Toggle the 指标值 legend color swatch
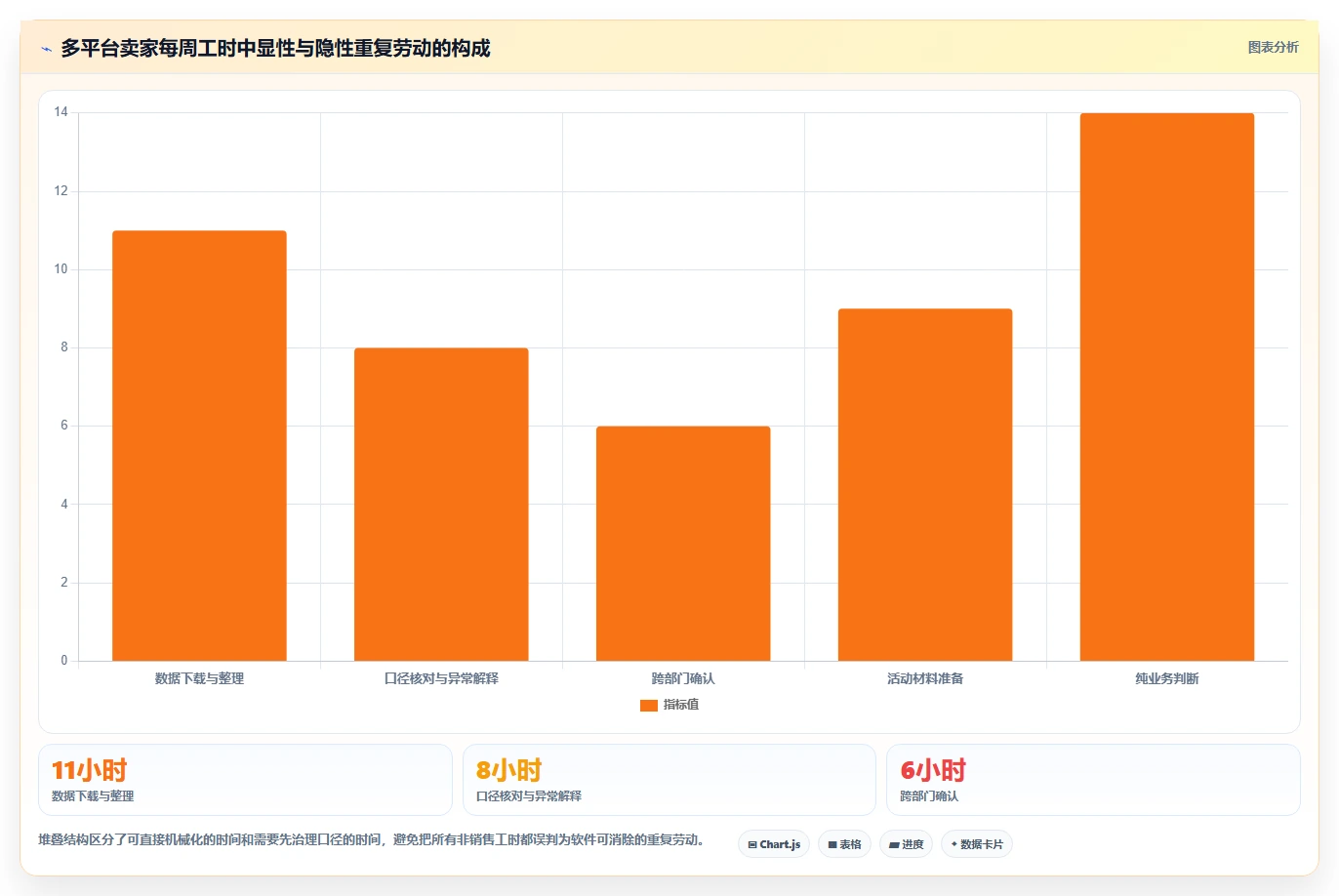 pos(648,705)
